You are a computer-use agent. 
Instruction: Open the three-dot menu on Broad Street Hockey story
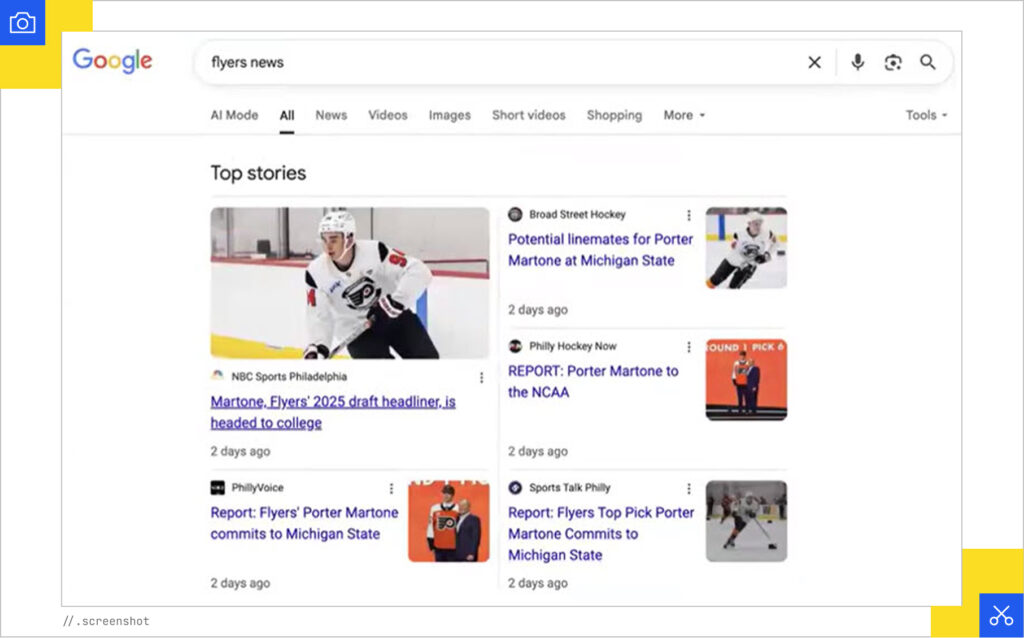coord(688,214)
